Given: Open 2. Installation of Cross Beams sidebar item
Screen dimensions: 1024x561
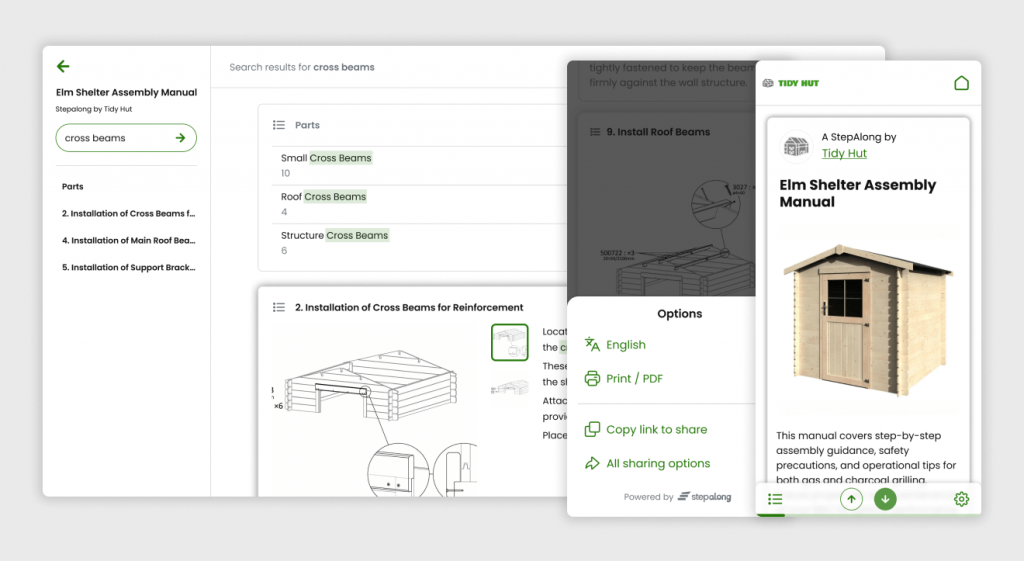Looking at the screenshot, I should coord(129,214).
